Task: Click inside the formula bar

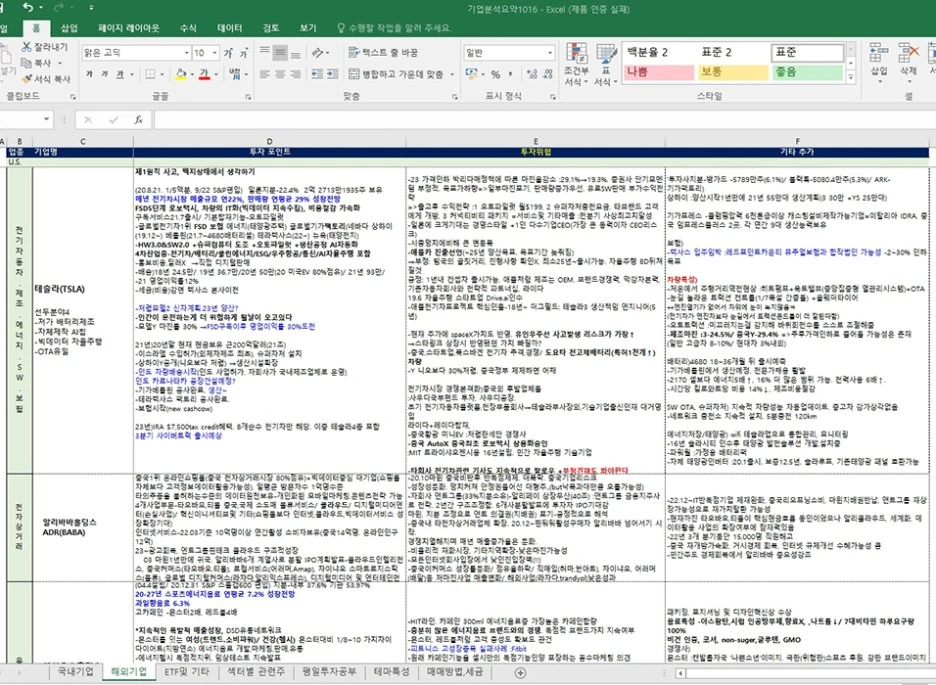Action: tap(543, 120)
